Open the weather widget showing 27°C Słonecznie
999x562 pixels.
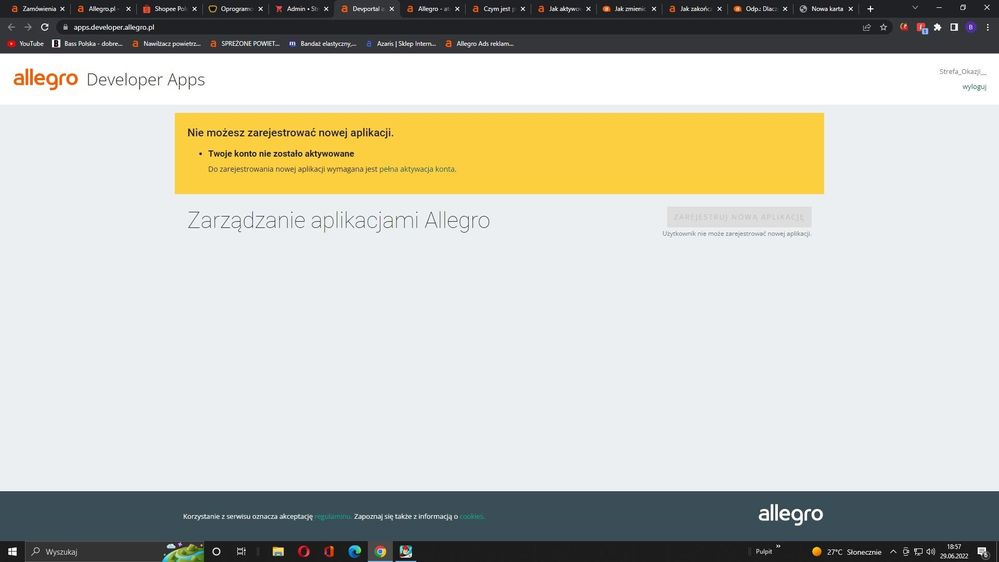pos(846,552)
